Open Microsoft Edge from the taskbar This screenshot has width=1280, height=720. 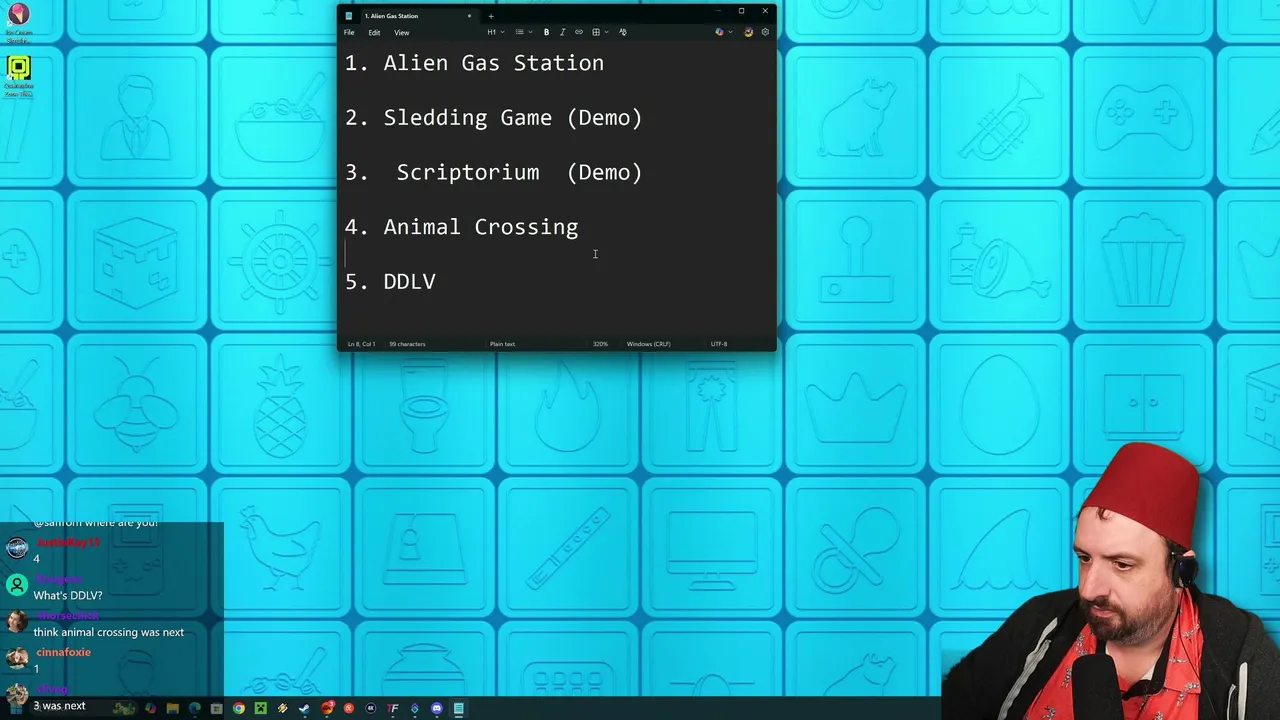coord(195,708)
